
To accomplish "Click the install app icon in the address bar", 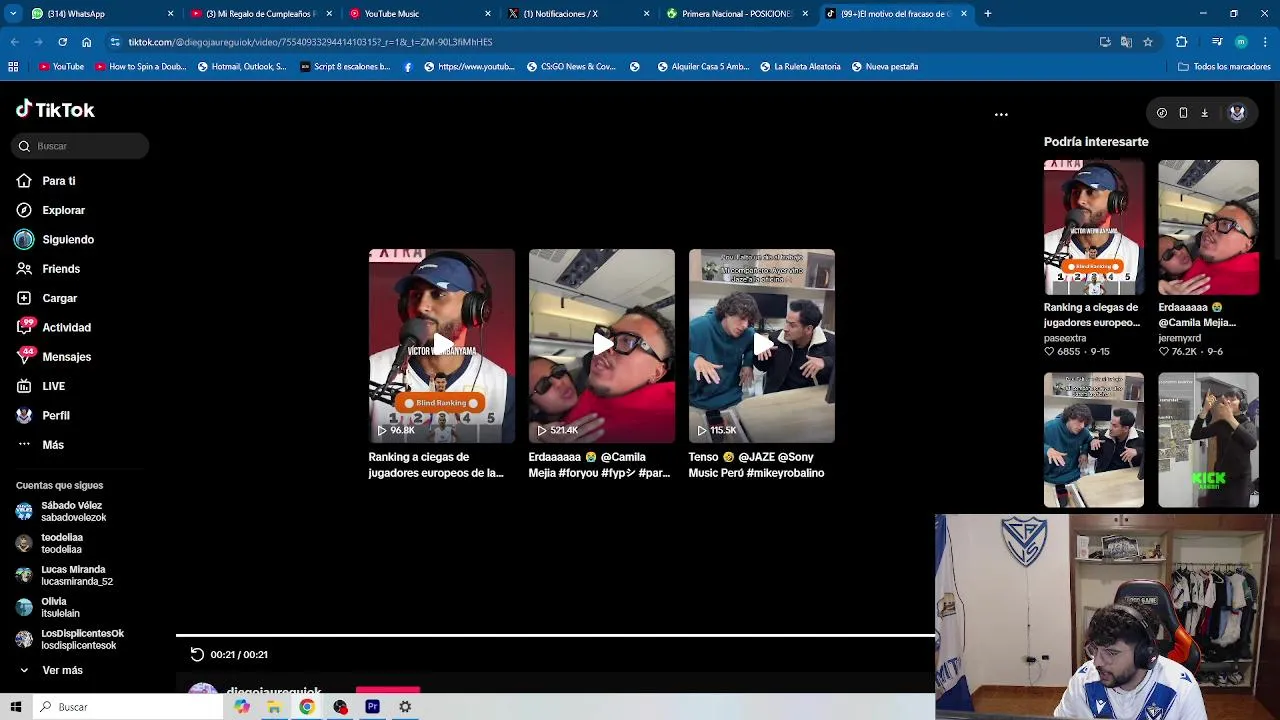I will coord(1105,42).
